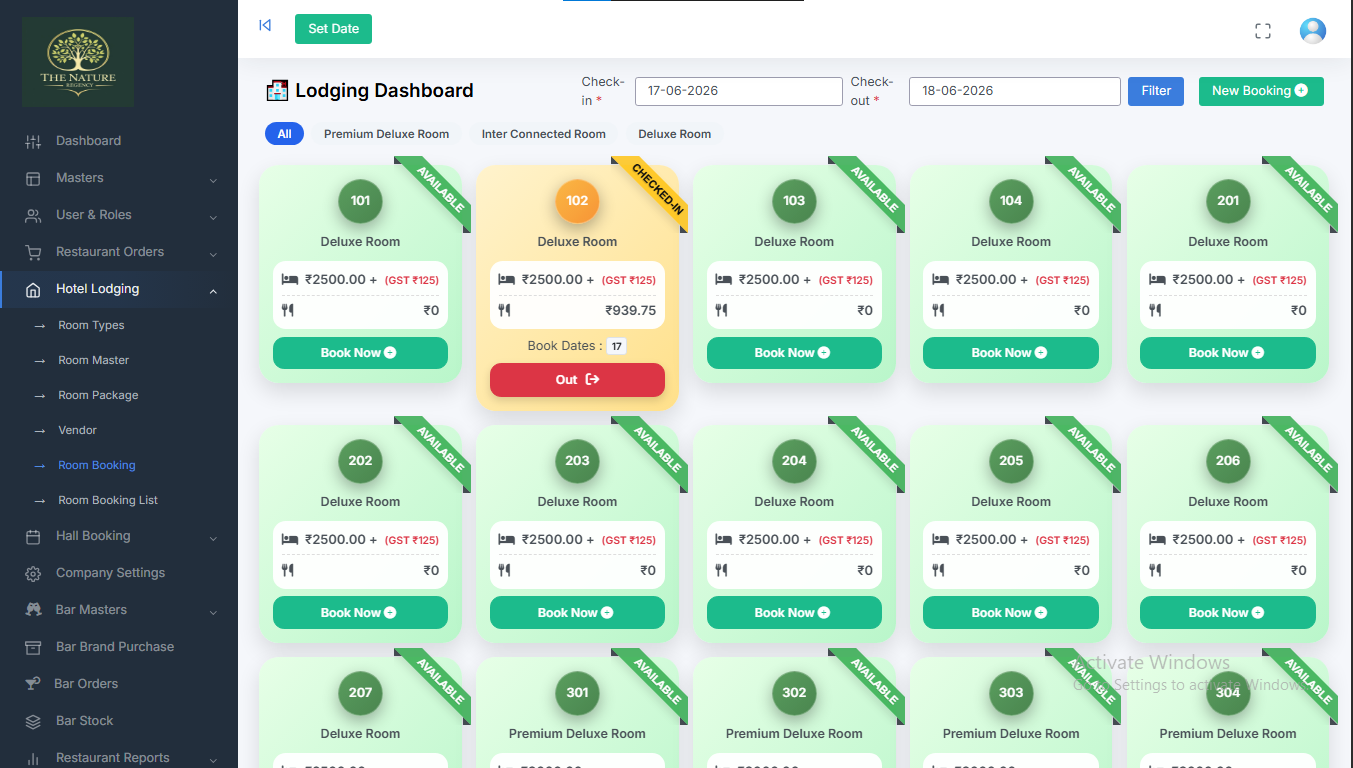Click the User & Roles people icon
This screenshot has height=768, width=1353.
pos(33,216)
